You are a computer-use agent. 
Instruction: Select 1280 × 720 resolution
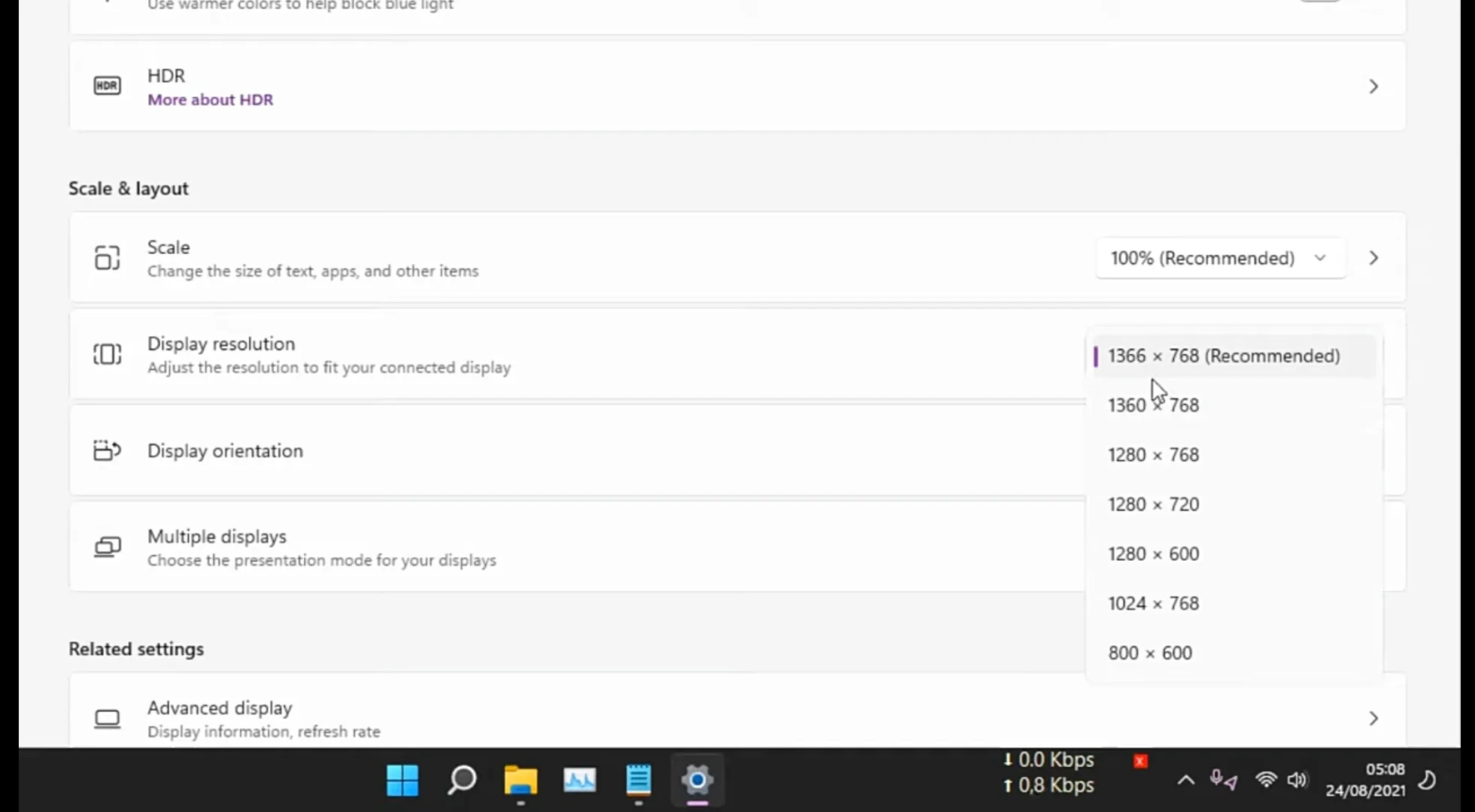(x=1234, y=504)
